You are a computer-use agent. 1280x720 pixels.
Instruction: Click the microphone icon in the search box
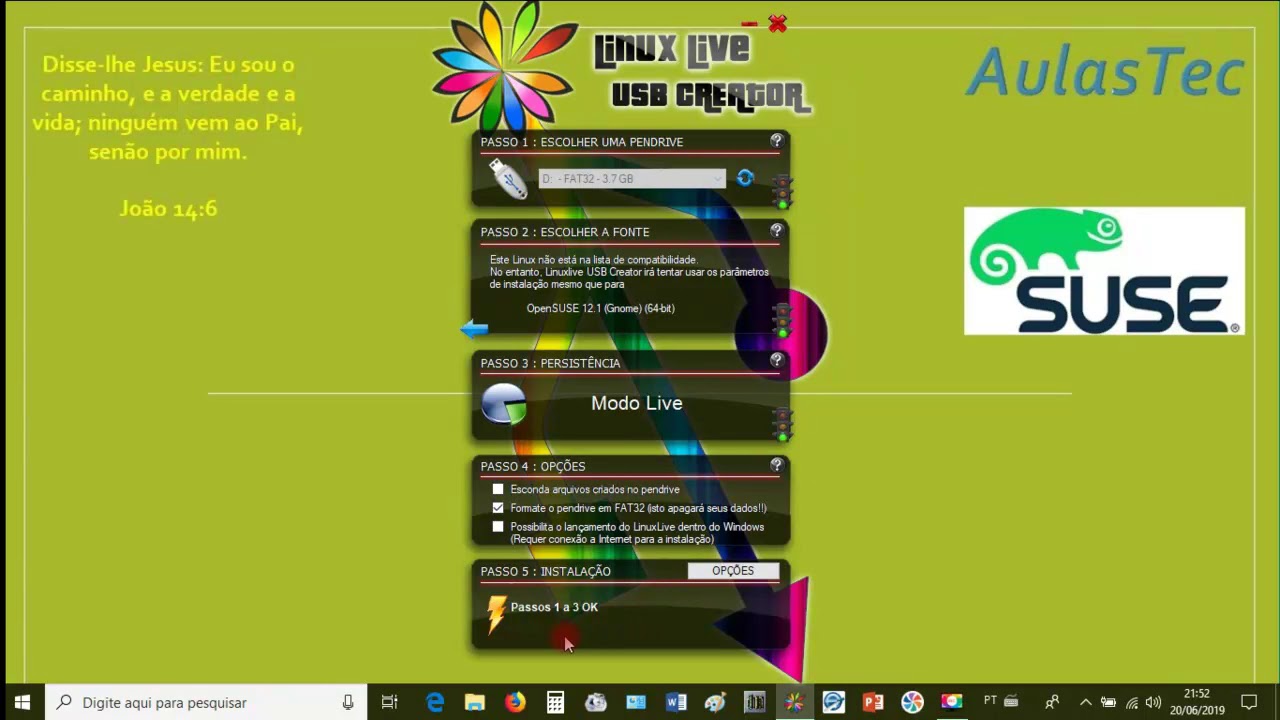tap(348, 702)
